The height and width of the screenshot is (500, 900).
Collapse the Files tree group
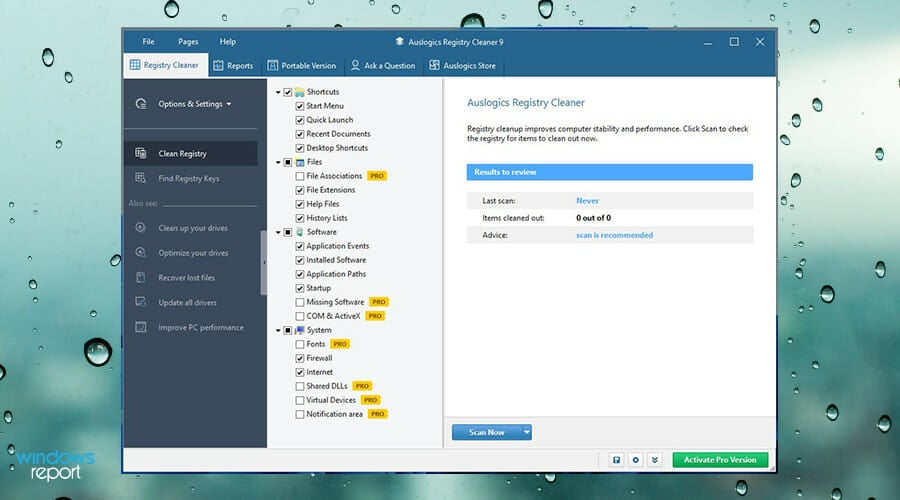pyautogui.click(x=278, y=162)
